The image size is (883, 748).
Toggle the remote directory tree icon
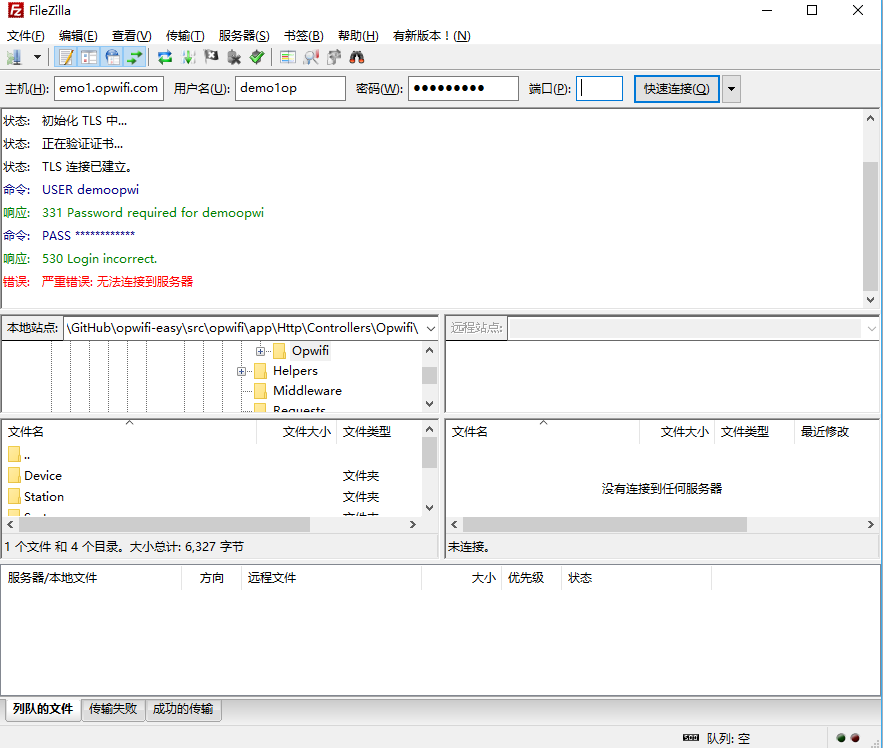113,57
